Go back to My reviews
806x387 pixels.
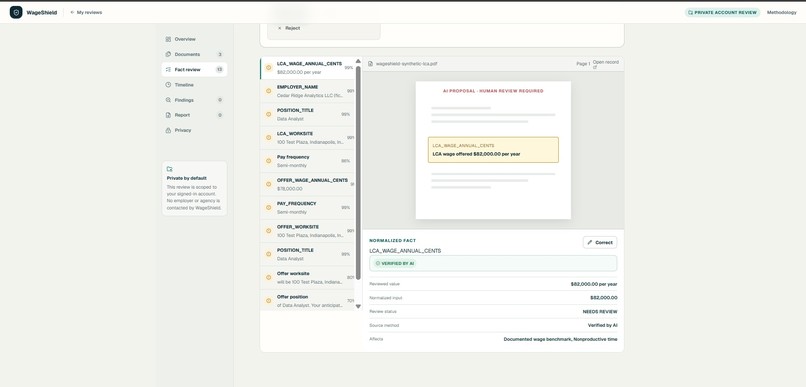click(86, 12)
